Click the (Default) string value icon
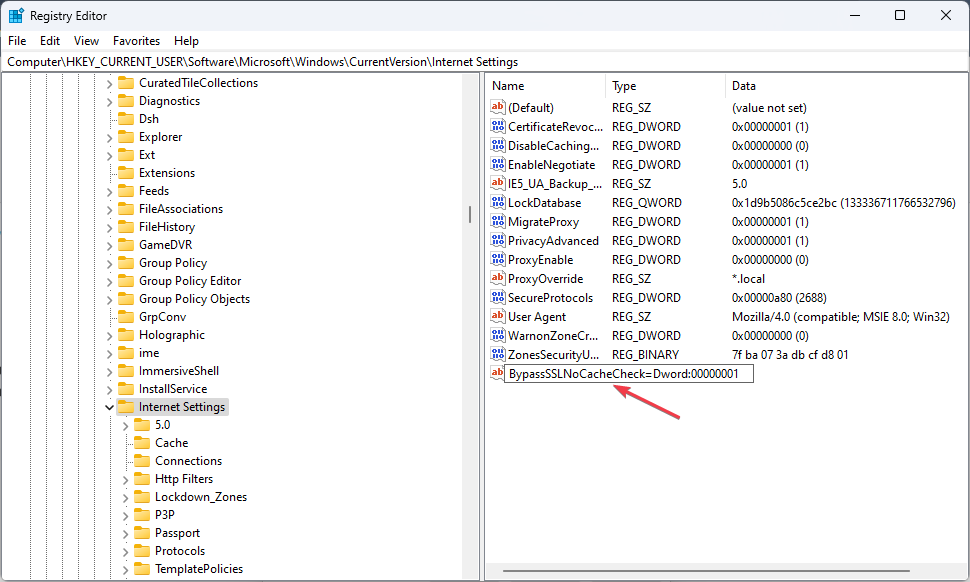970x582 pixels. [x=497, y=107]
